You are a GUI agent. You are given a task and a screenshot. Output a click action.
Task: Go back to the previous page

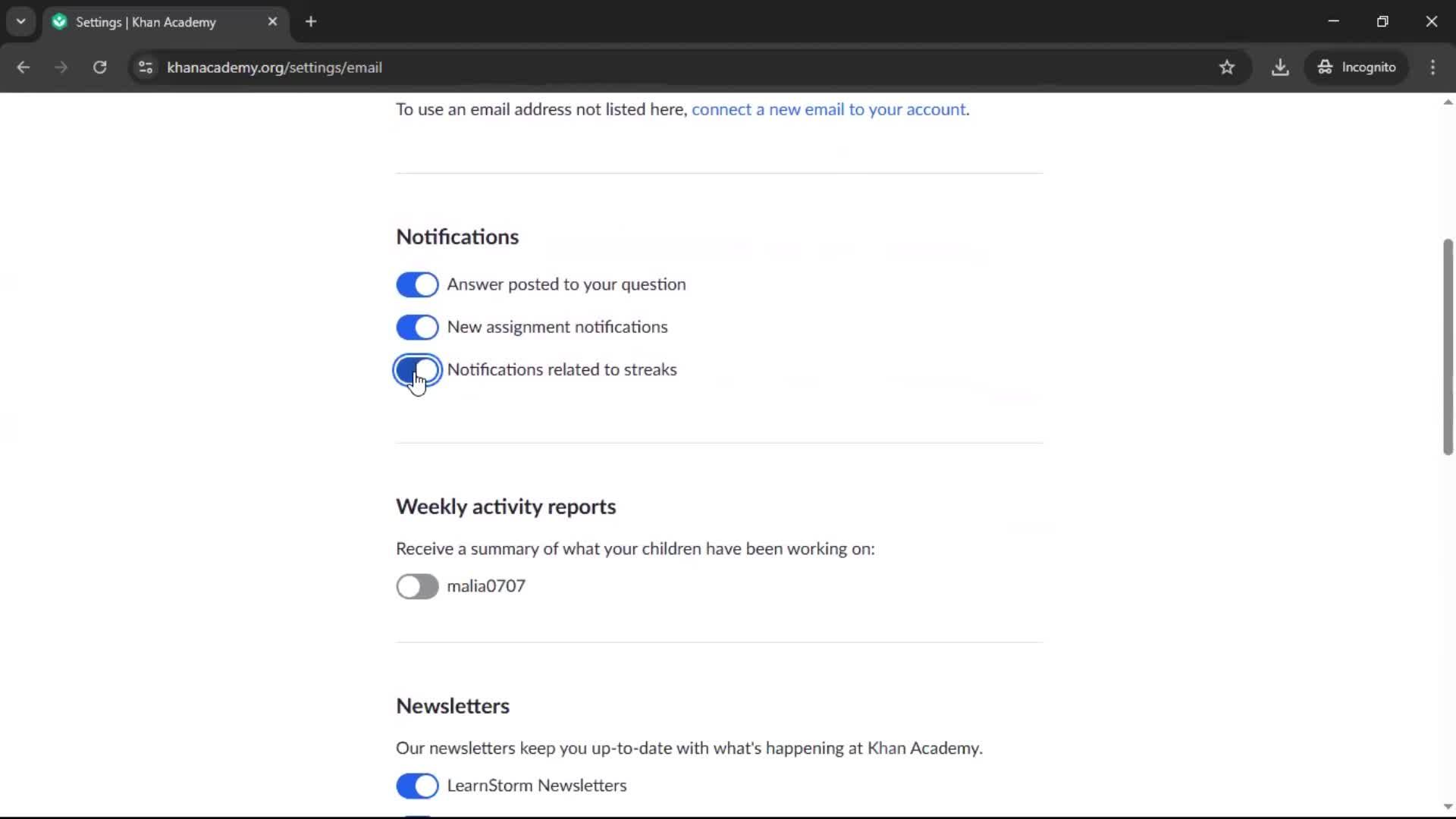pyautogui.click(x=23, y=67)
